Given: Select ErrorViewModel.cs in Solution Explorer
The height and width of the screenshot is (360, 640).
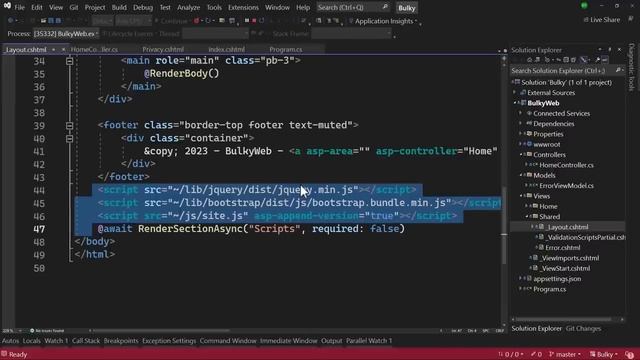Looking at the screenshot, I should point(566,186).
